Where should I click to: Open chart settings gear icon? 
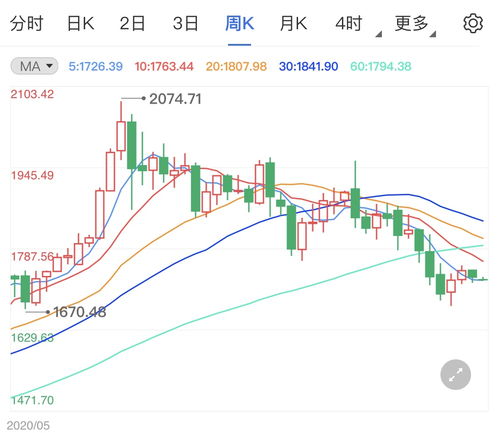pyautogui.click(x=473, y=24)
